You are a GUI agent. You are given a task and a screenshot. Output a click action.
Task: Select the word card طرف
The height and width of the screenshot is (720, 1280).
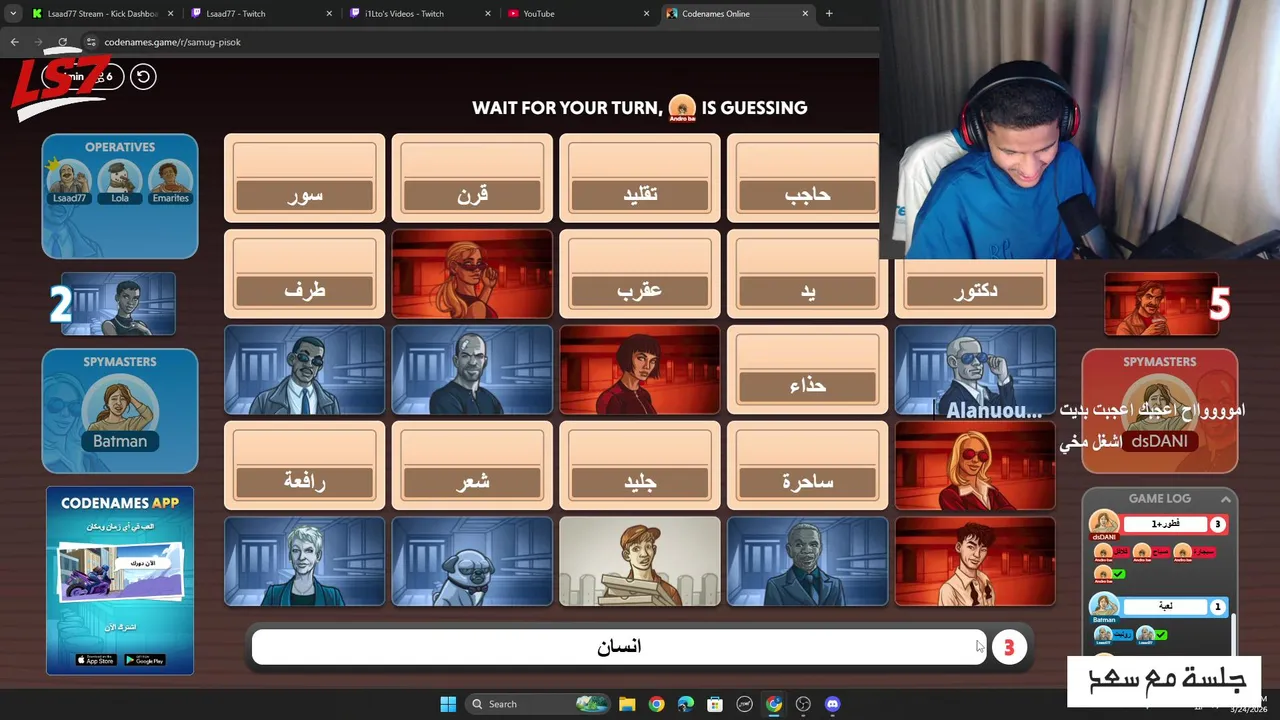pos(304,274)
